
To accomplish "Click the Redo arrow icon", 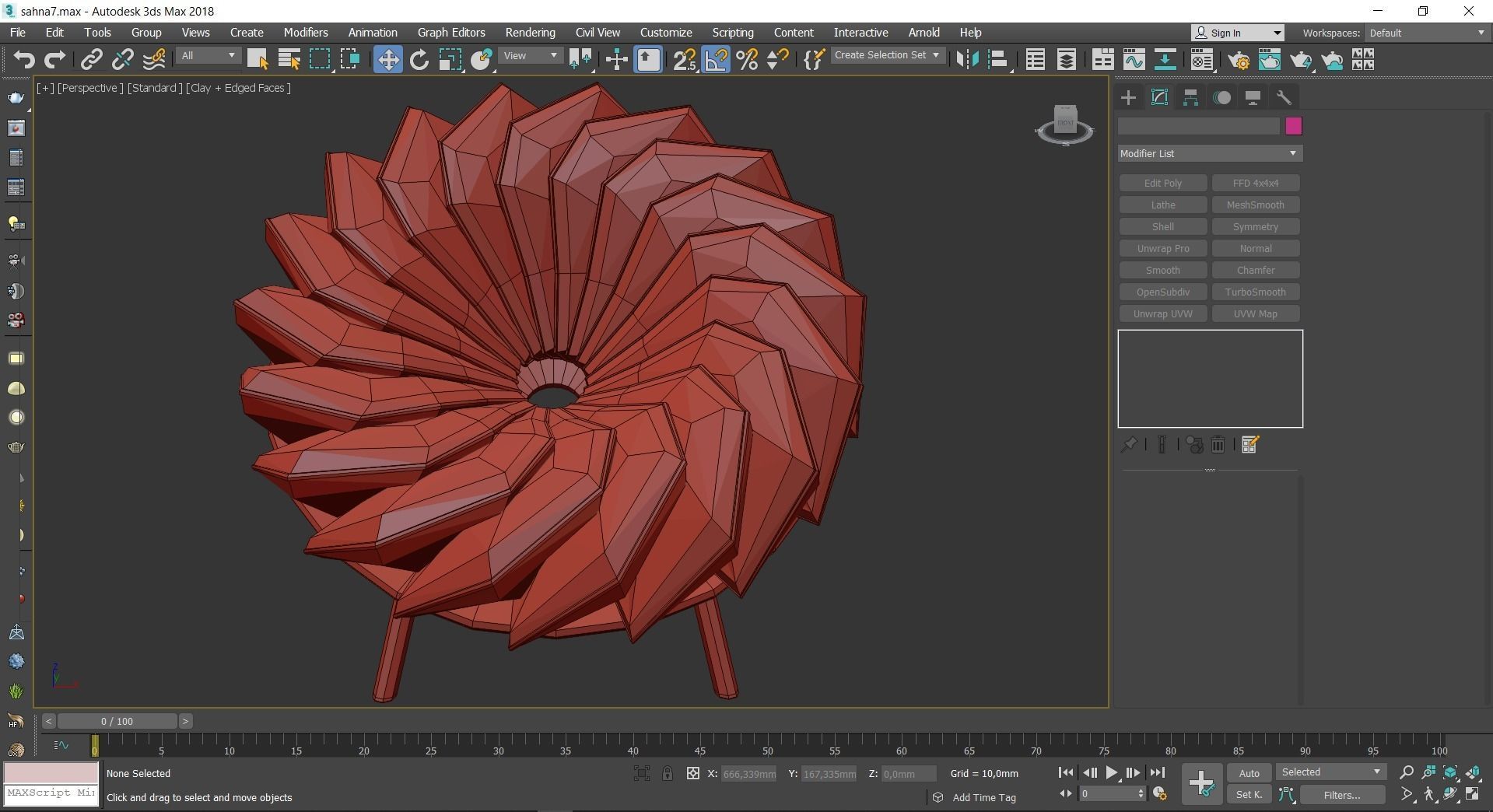I will (54, 60).
